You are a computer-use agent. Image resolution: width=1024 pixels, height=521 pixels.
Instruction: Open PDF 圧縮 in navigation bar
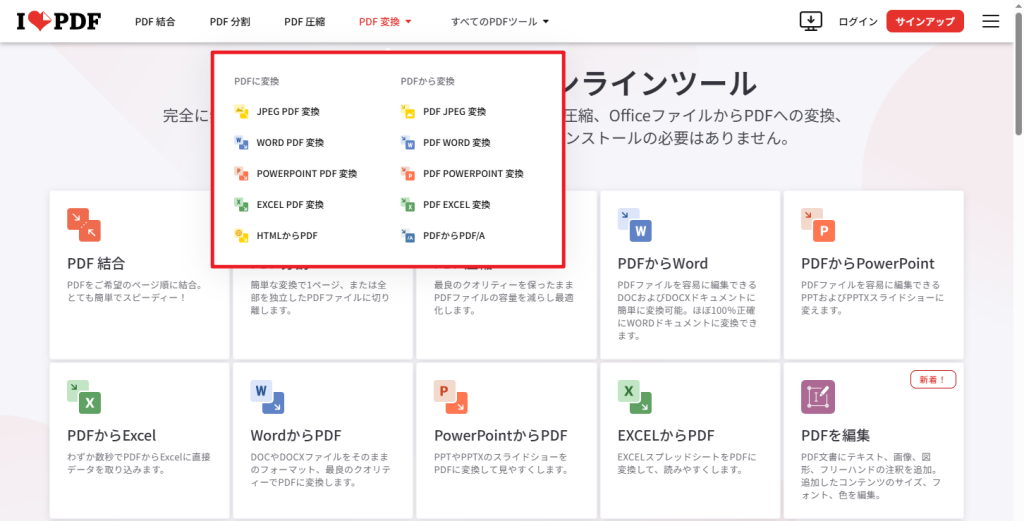click(x=304, y=21)
